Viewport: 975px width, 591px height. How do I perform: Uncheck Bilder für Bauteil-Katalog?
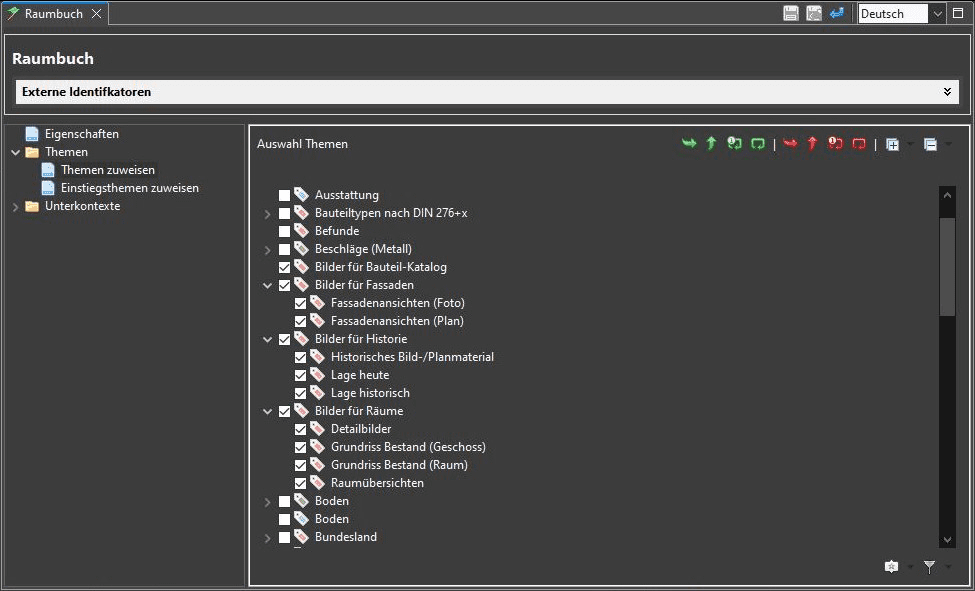(x=285, y=267)
